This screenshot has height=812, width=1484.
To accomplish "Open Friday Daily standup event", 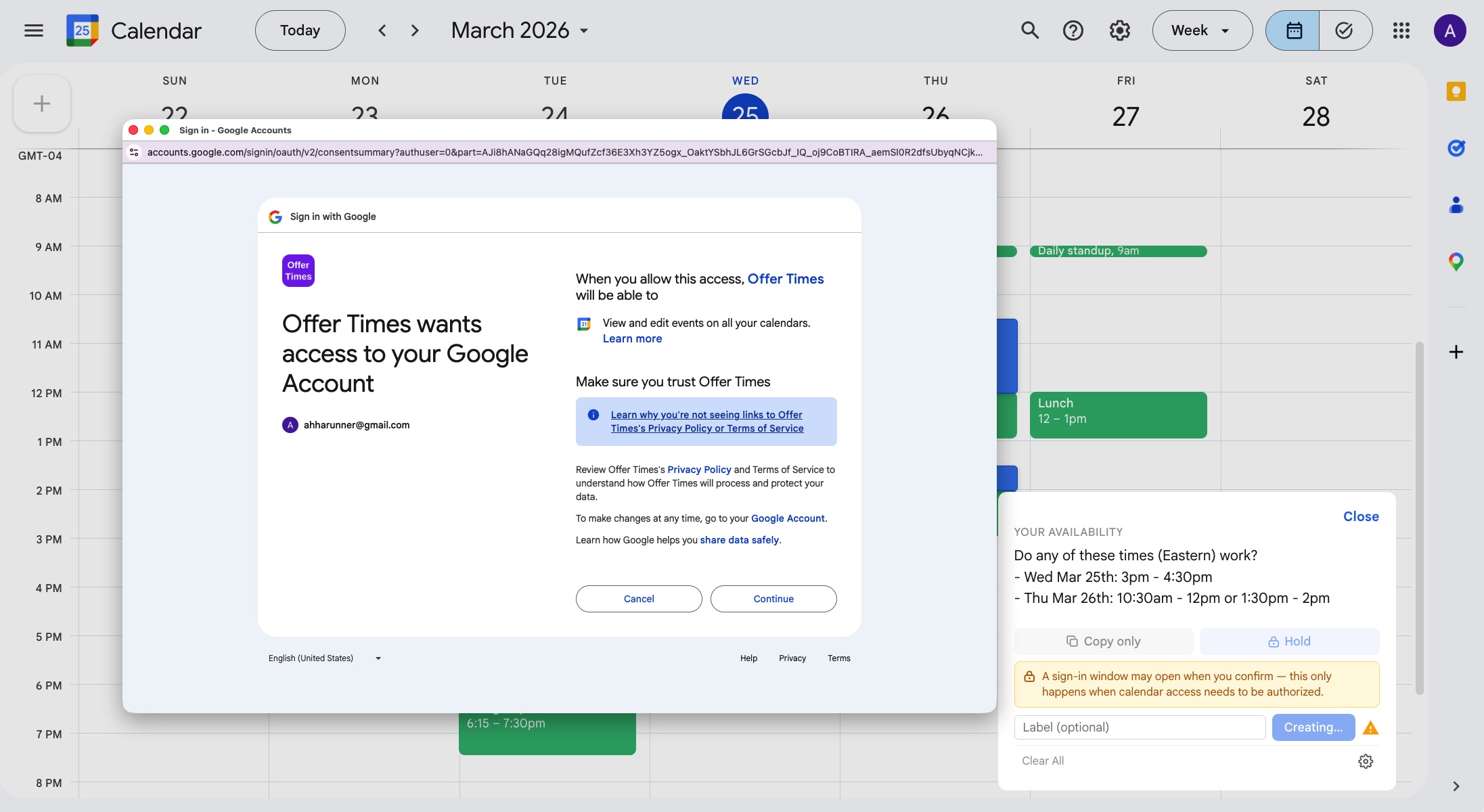I will (x=1118, y=251).
